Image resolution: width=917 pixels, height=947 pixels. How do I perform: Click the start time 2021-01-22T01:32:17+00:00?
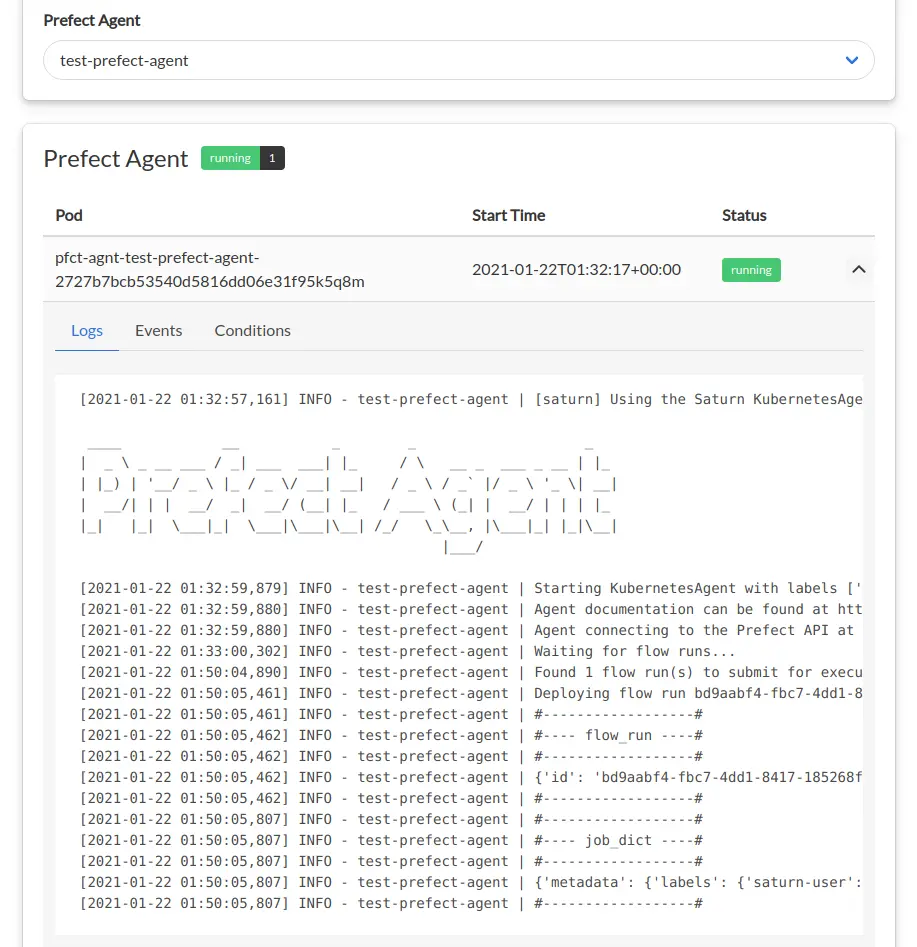(576, 269)
